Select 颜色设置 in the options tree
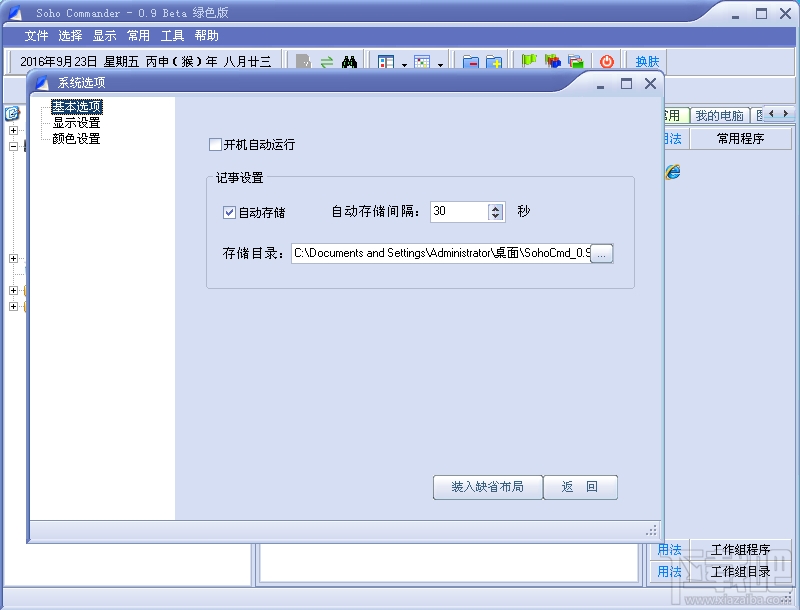Screen dimensions: 800x610 pyautogui.click(x=77, y=139)
